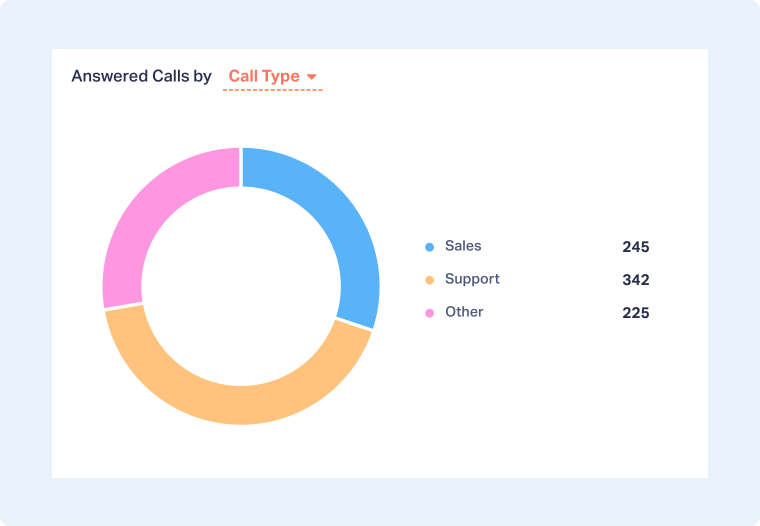
Task: Select the Sales legend label
Action: [463, 246]
